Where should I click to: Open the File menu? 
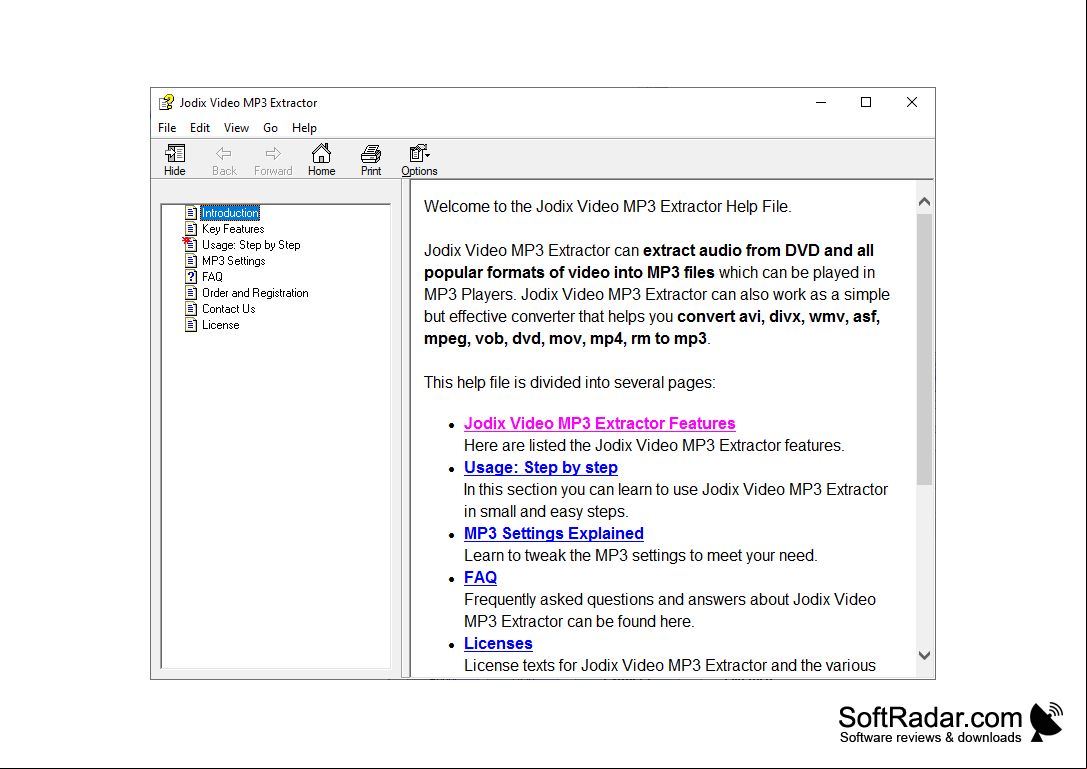click(x=167, y=128)
